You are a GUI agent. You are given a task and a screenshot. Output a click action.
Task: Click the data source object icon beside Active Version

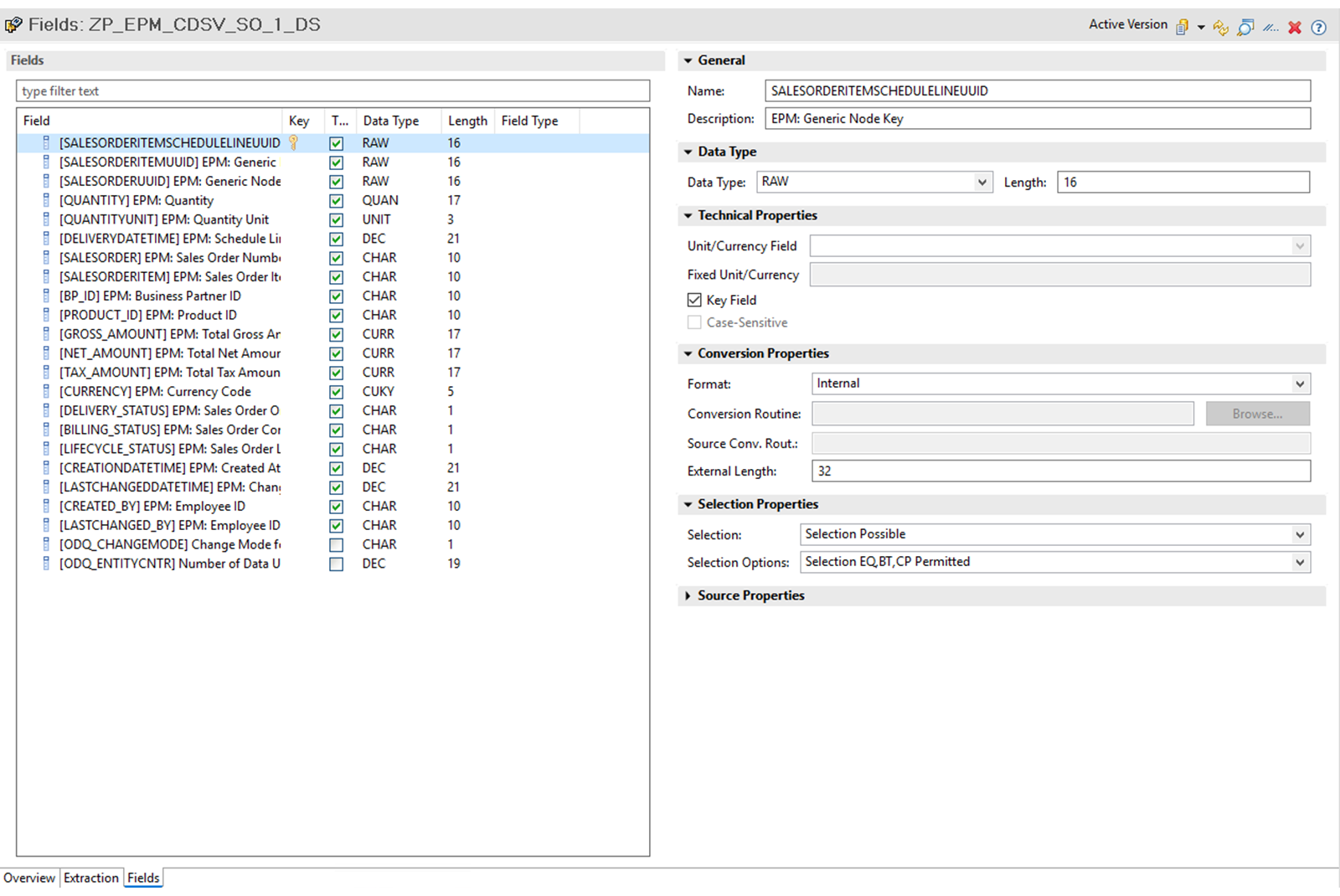pyautogui.click(x=1183, y=27)
